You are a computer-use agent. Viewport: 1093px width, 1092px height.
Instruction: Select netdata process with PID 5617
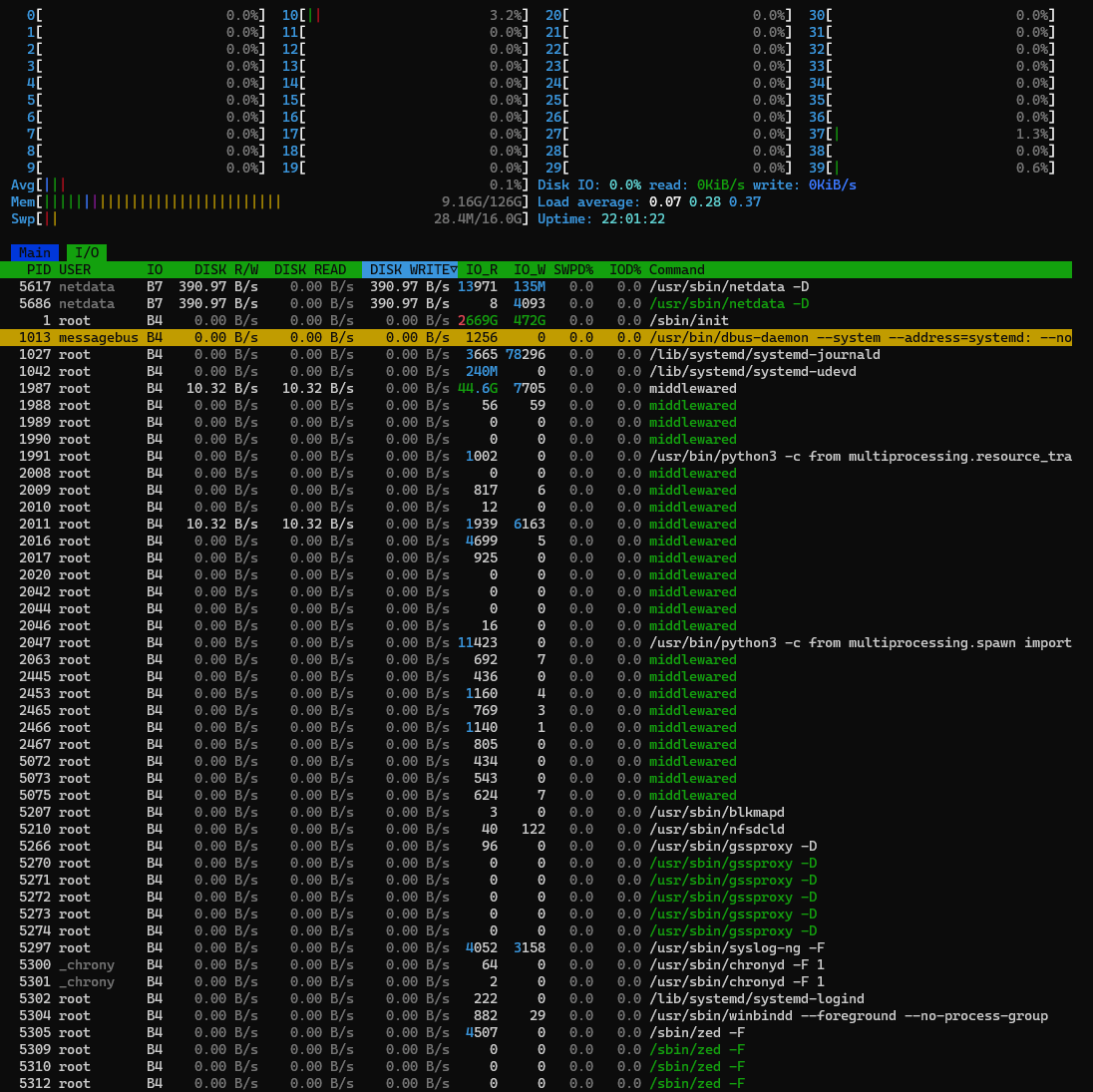[x=537, y=286]
